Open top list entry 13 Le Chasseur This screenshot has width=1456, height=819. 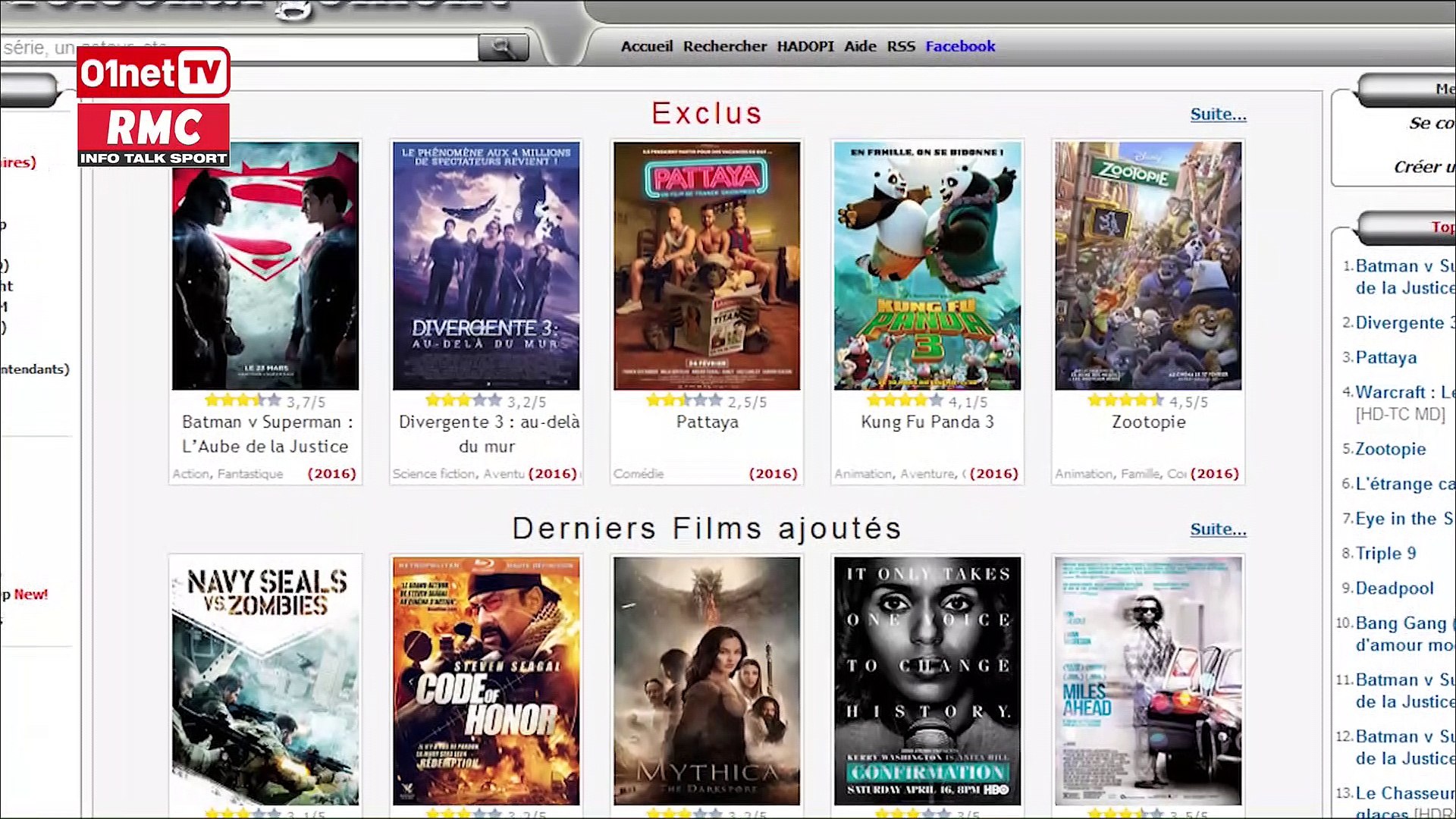pos(1405,802)
